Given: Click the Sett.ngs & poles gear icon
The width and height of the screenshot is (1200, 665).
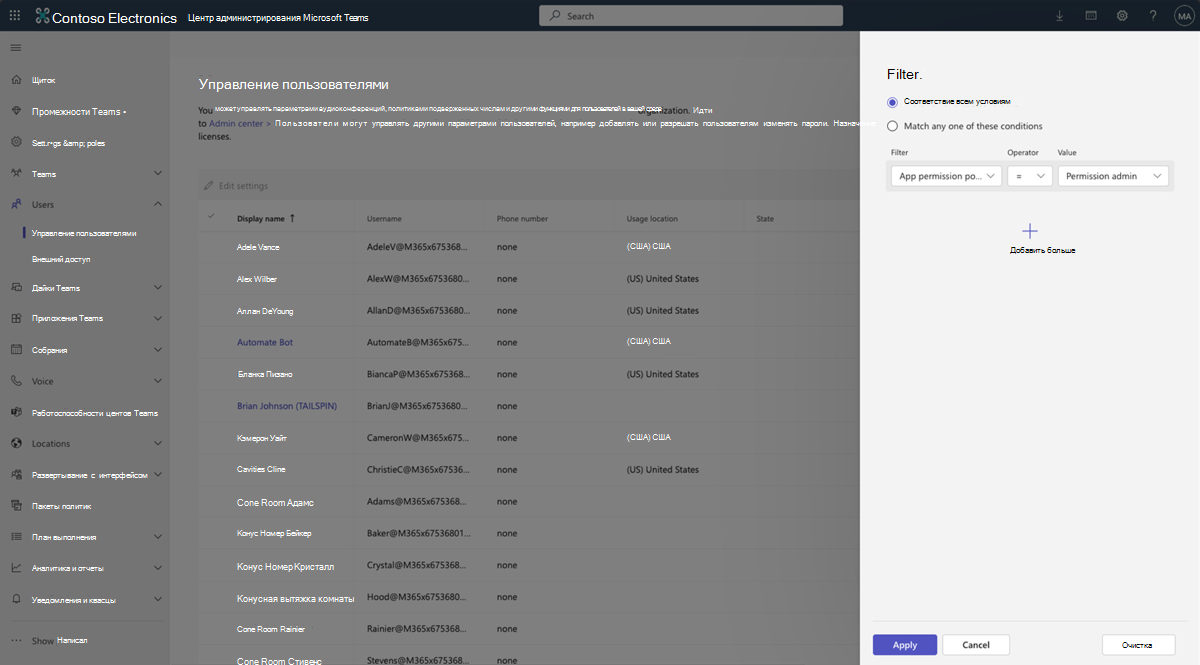Looking at the screenshot, I should tap(16, 143).
